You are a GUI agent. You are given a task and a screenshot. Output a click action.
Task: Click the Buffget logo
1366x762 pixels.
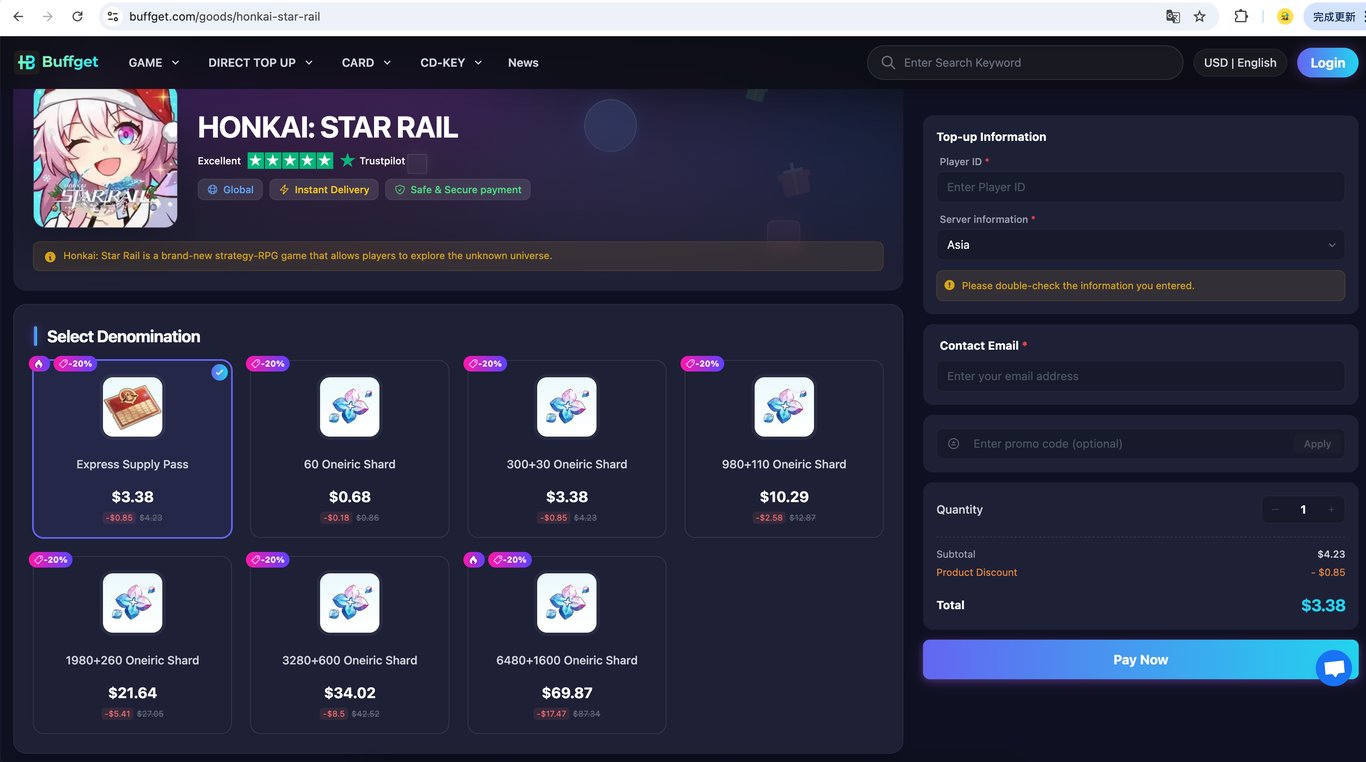point(57,62)
